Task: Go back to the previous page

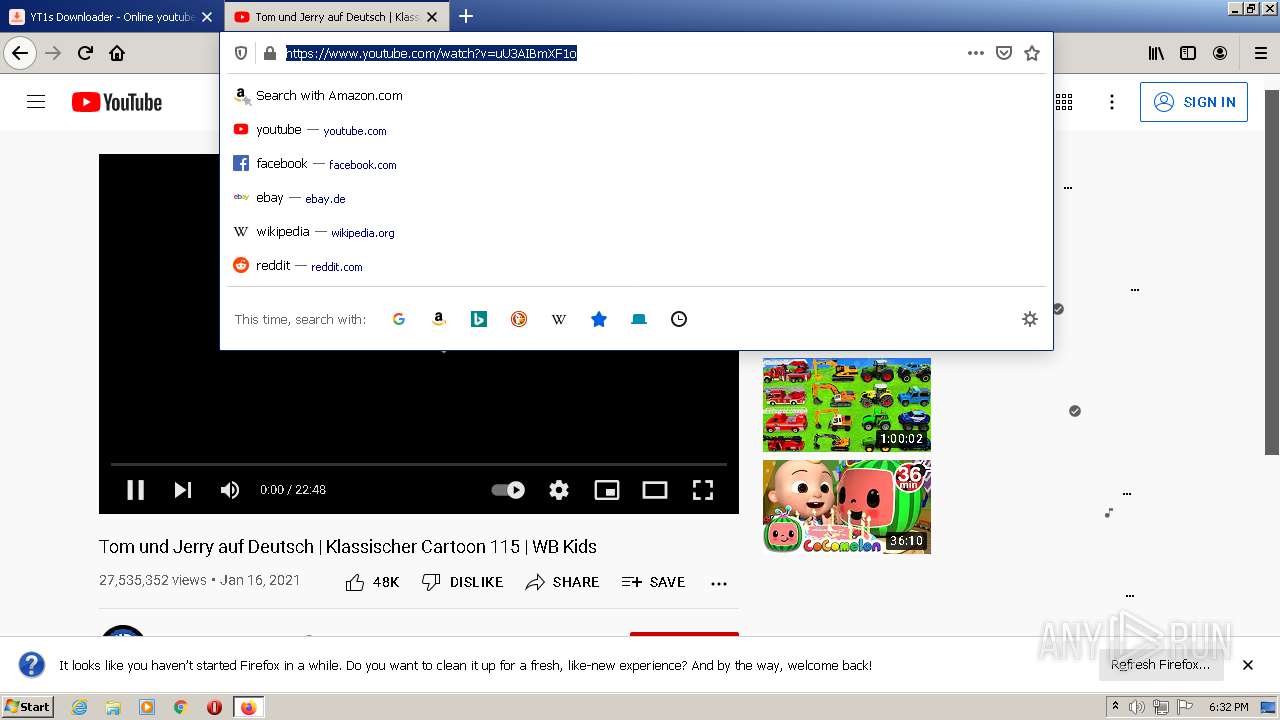Action: click(x=20, y=53)
